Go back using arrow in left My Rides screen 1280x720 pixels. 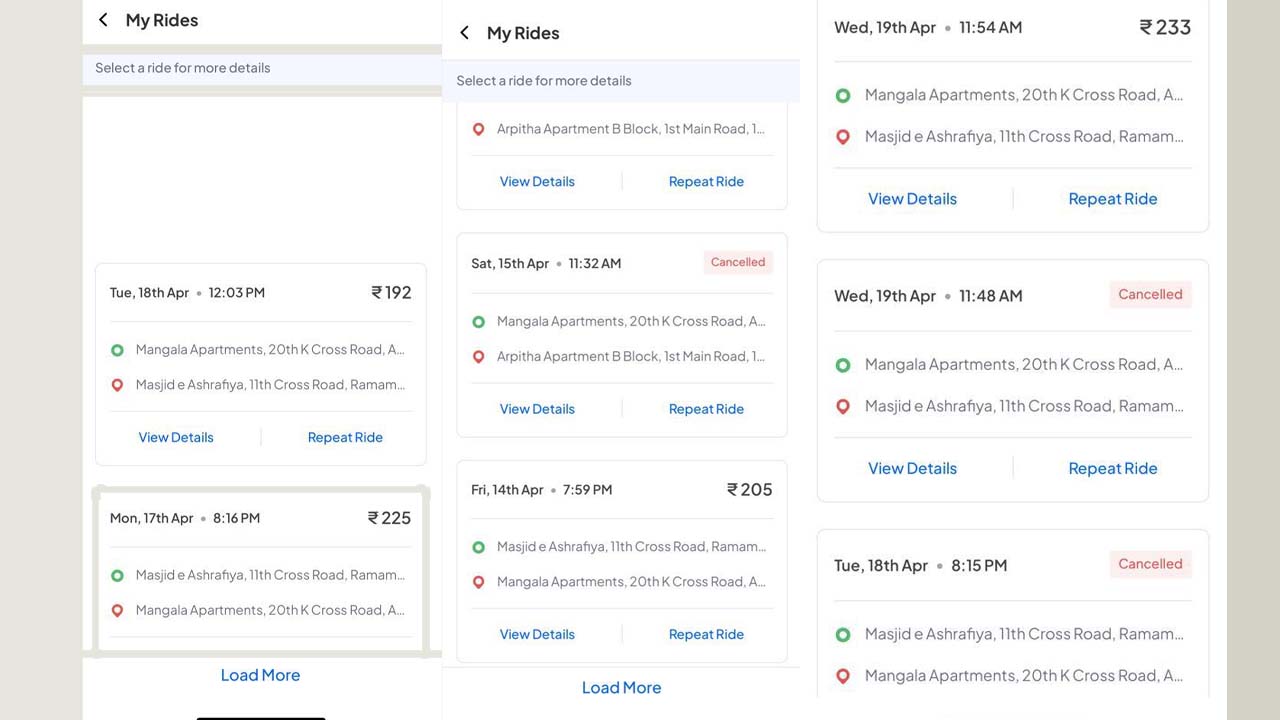coord(103,20)
